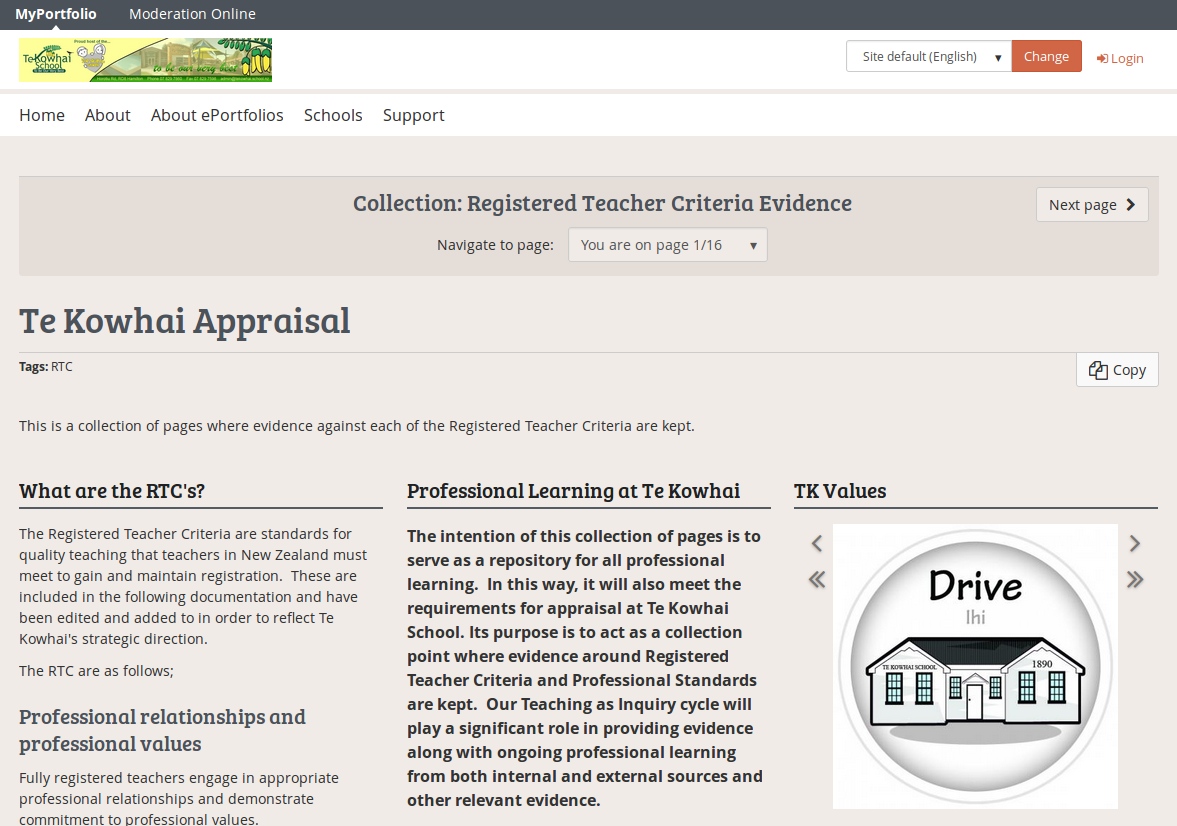Click the 'What are the RTC's?' heading
This screenshot has height=826, width=1177.
click(112, 491)
